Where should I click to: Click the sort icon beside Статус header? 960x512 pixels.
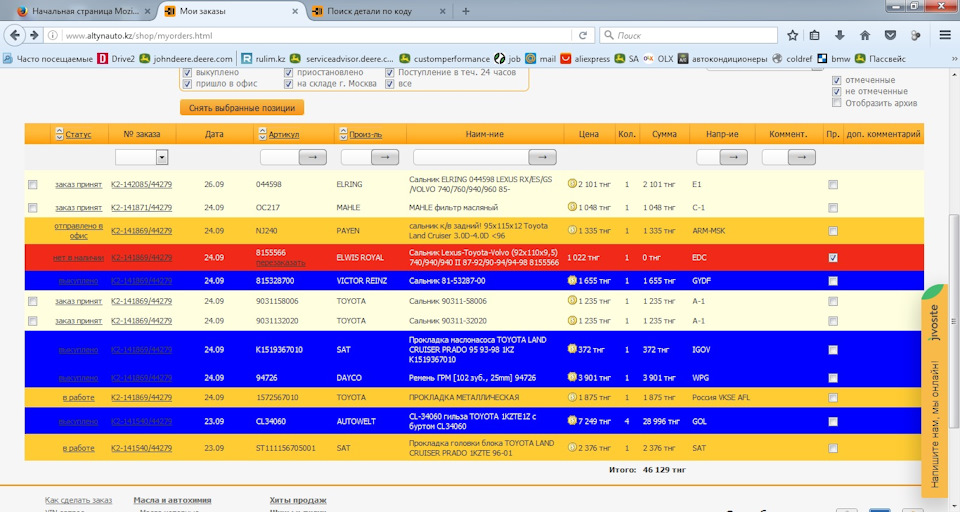coord(58,134)
